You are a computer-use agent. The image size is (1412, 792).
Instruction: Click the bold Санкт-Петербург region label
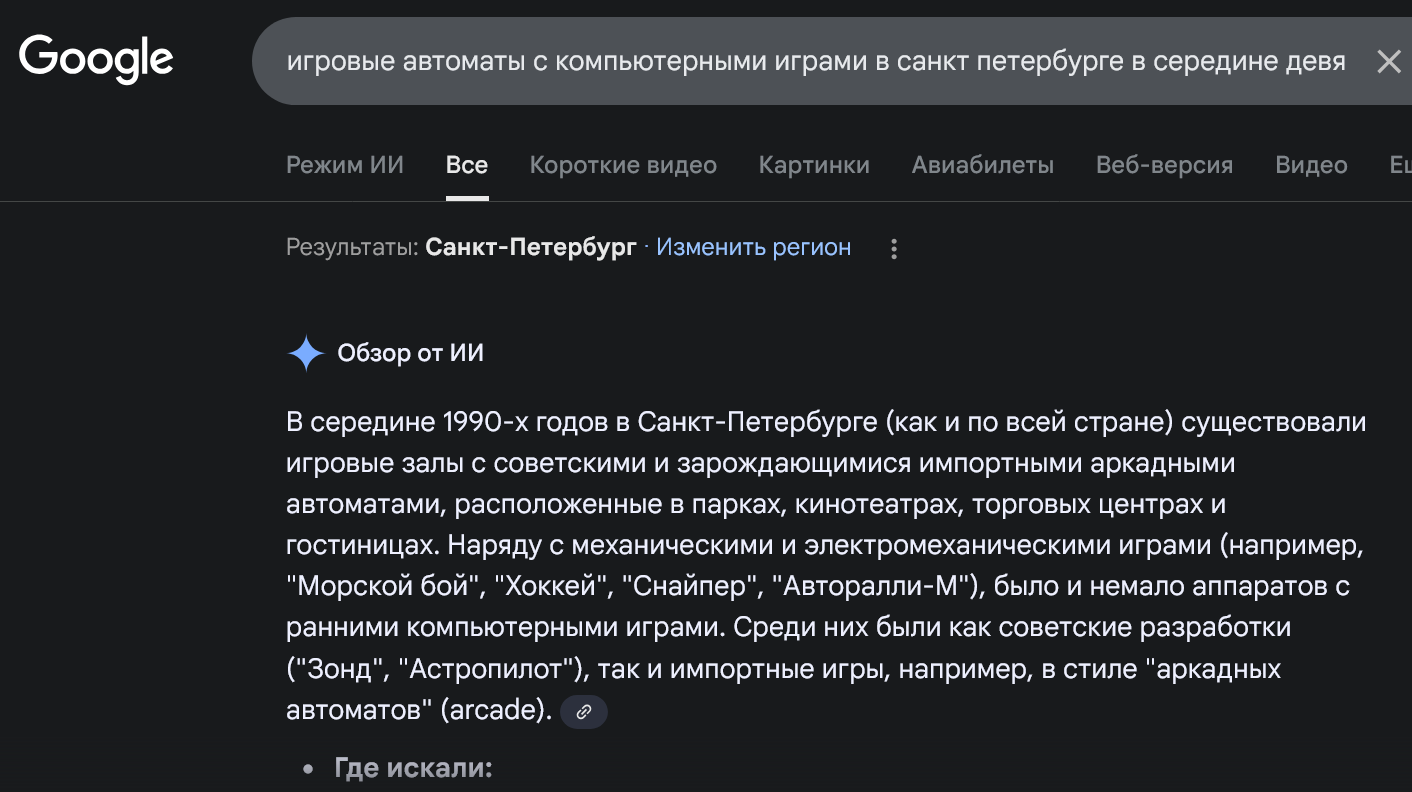point(530,247)
